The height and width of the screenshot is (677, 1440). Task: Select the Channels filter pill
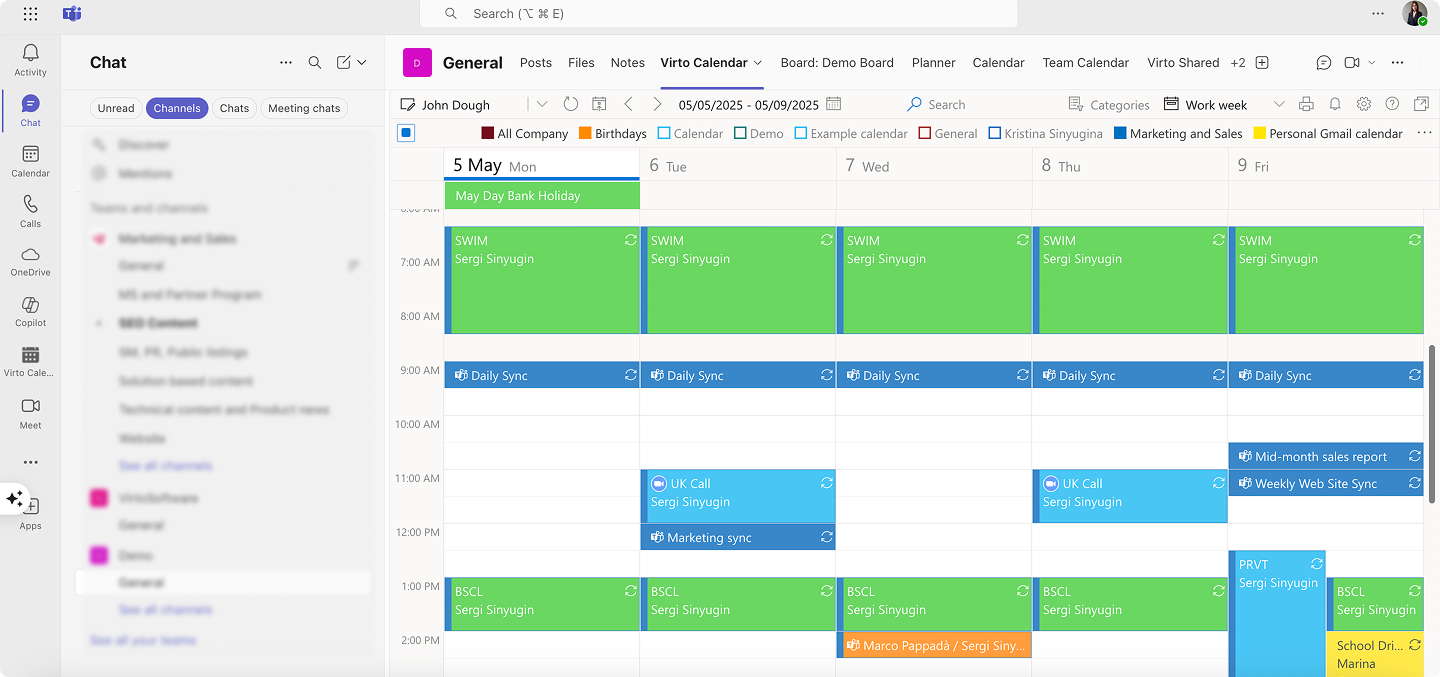click(177, 108)
